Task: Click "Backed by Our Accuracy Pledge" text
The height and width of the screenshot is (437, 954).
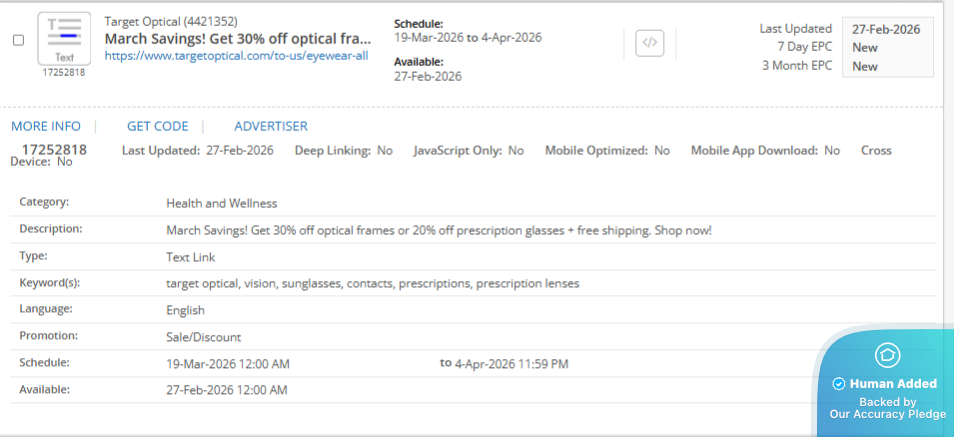Action: 887,408
